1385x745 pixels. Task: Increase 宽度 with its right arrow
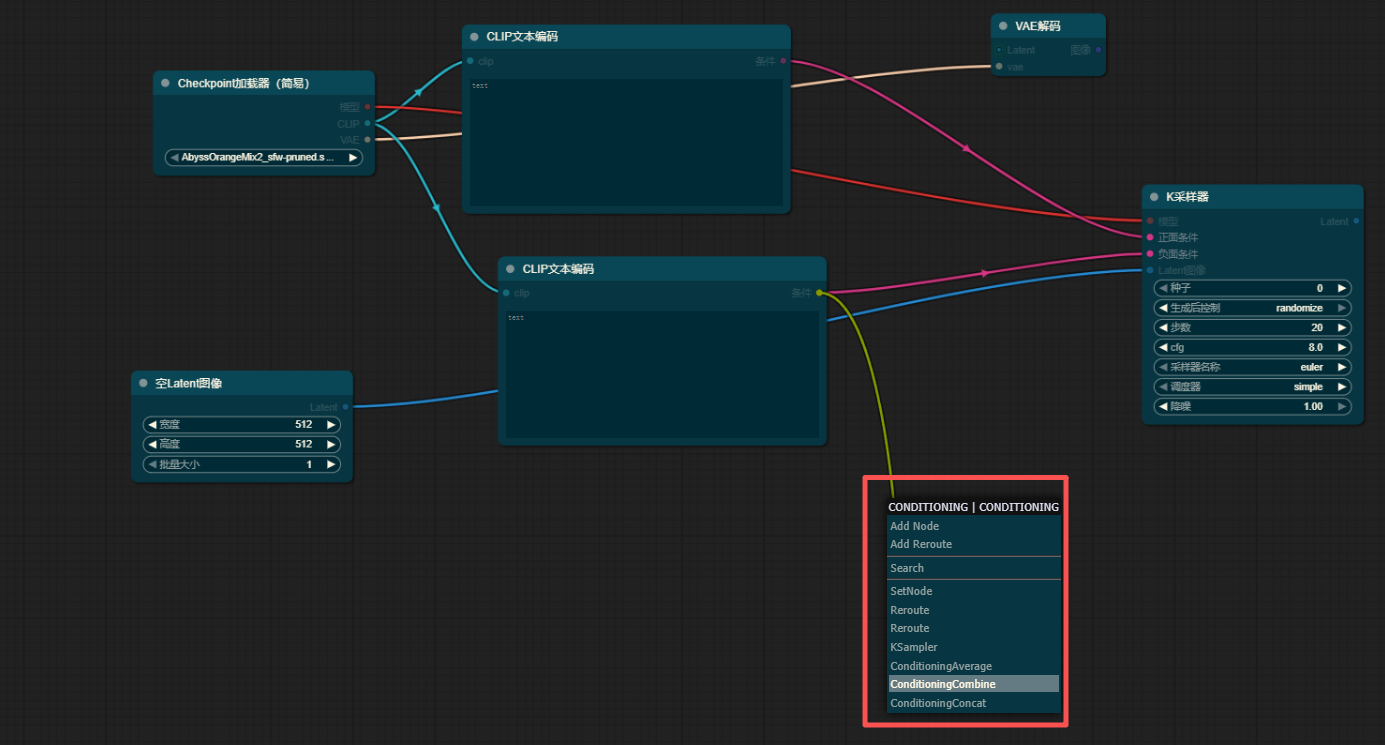pos(330,425)
